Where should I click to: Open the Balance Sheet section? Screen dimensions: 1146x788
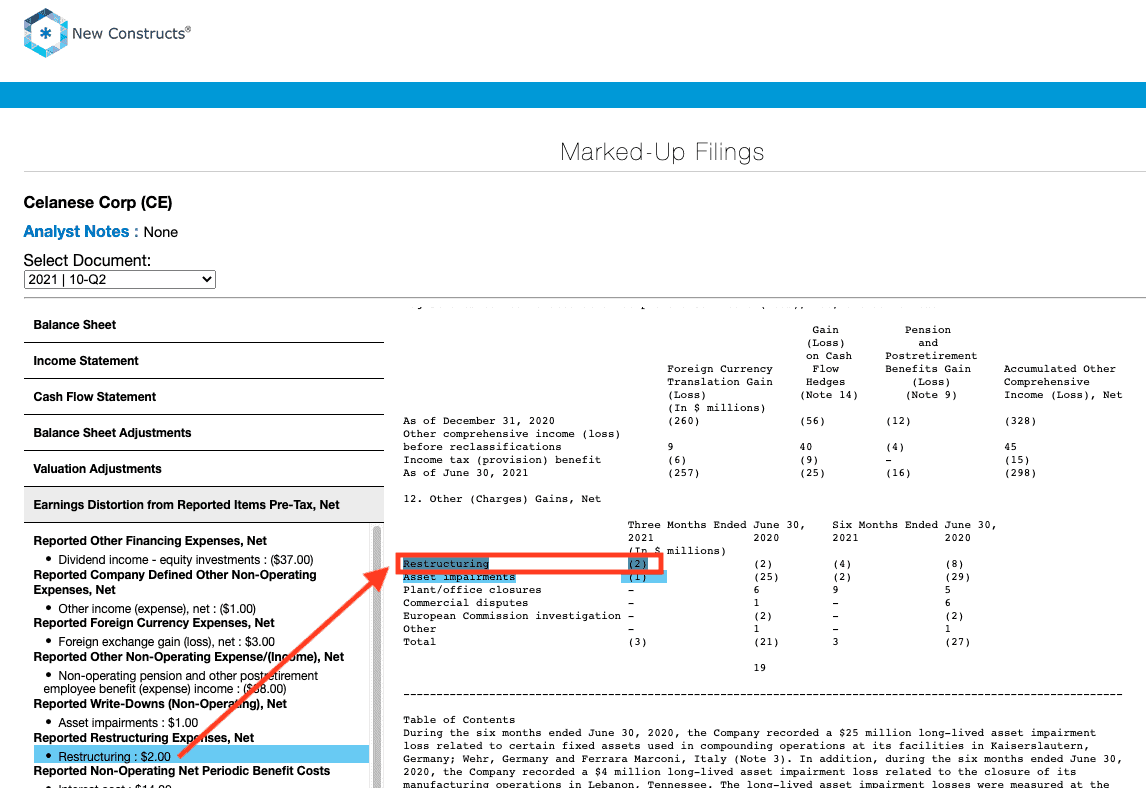(204, 325)
